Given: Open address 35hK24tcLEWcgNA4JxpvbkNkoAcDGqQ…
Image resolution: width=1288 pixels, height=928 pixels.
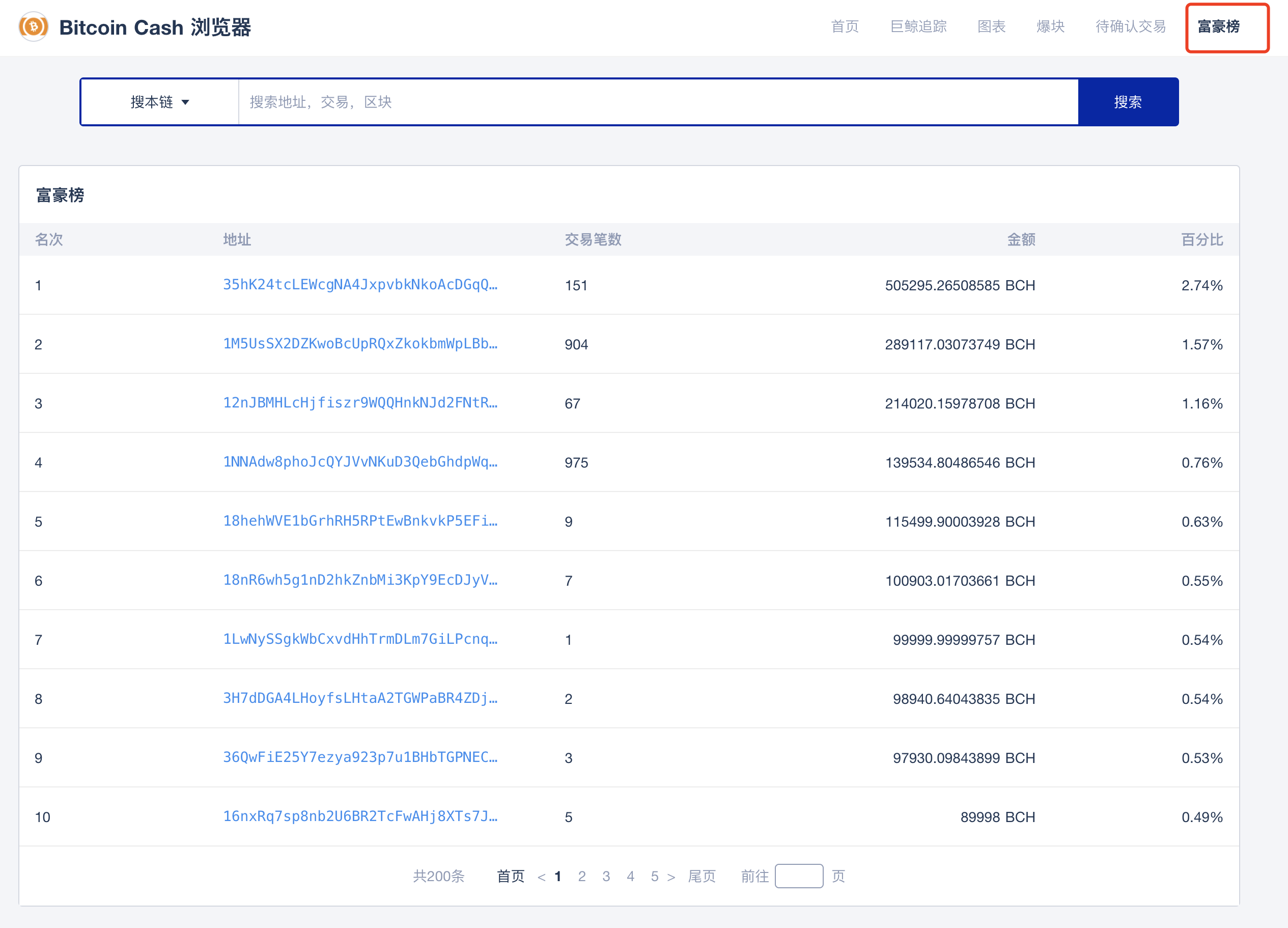Looking at the screenshot, I should 360,285.
